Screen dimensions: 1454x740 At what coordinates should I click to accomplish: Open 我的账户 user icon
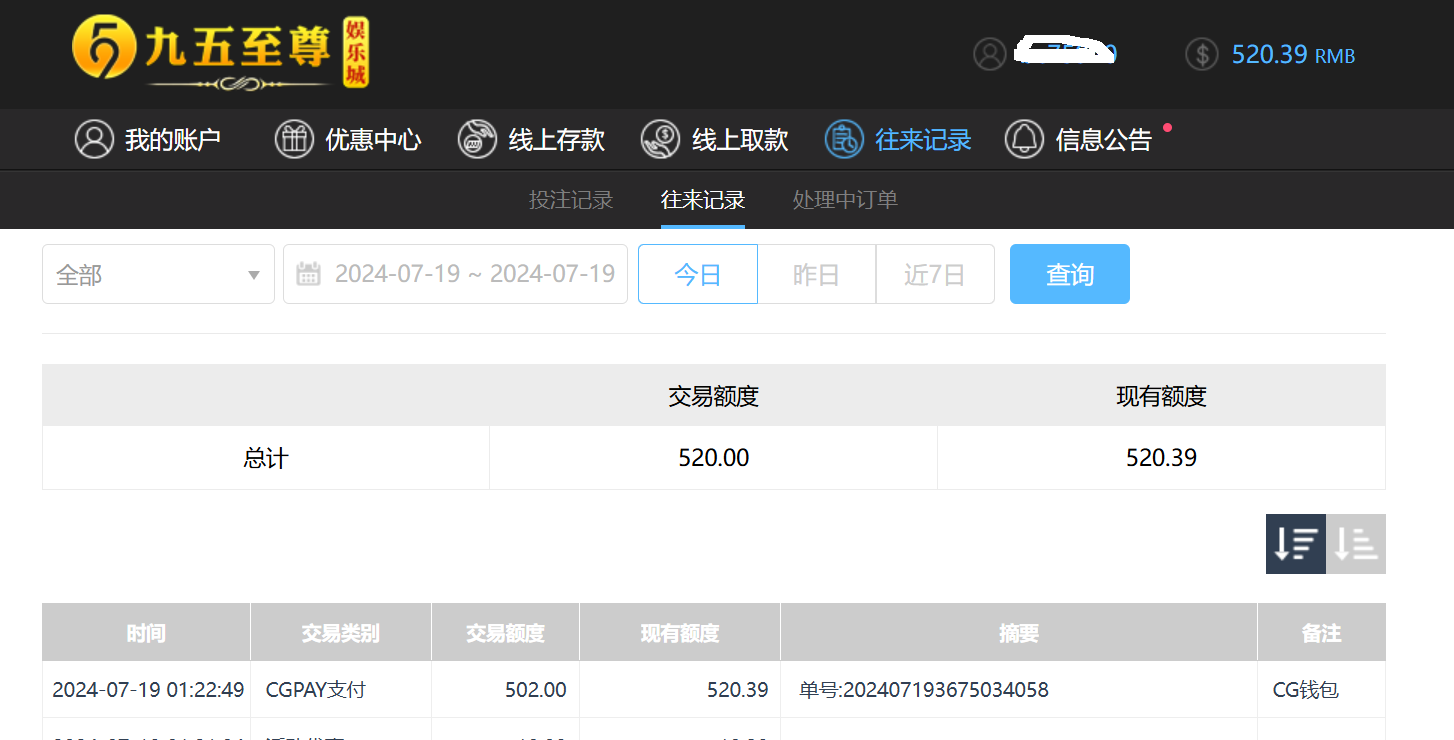[x=94, y=139]
